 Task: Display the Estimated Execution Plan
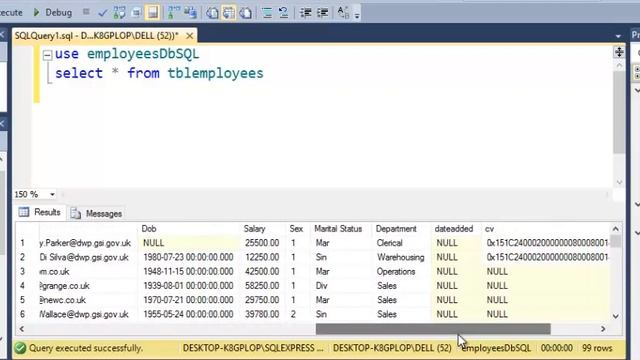(119, 13)
